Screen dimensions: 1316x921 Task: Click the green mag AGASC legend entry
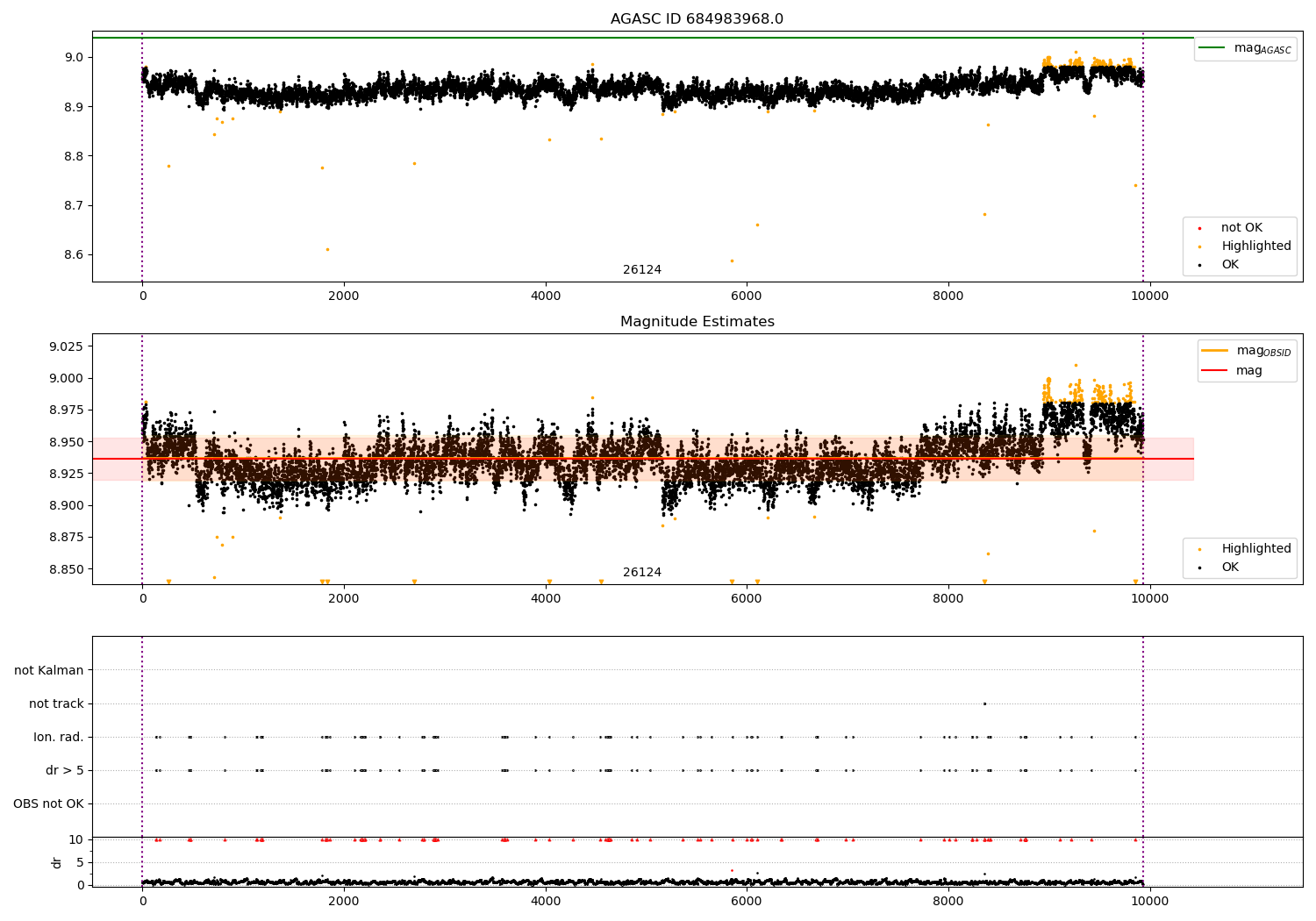click(x=1245, y=48)
